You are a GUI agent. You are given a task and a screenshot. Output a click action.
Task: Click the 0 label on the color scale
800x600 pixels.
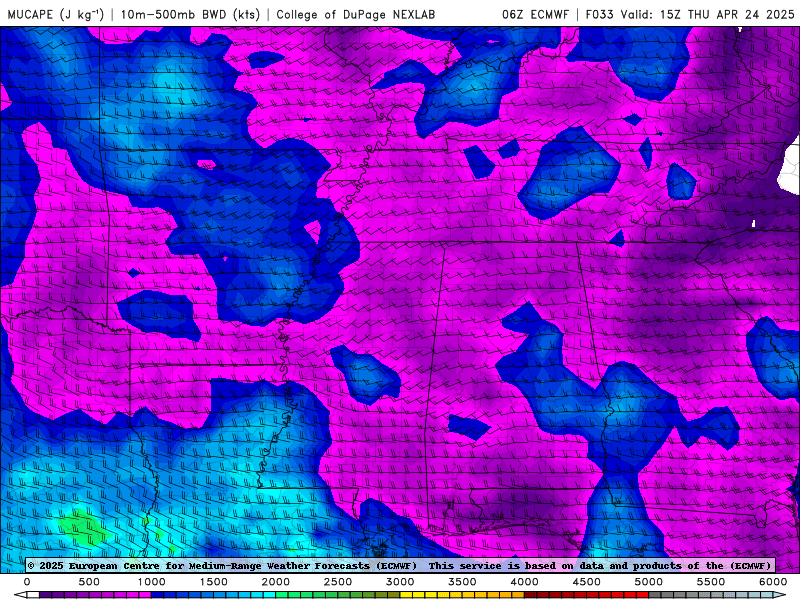pyautogui.click(x=27, y=582)
